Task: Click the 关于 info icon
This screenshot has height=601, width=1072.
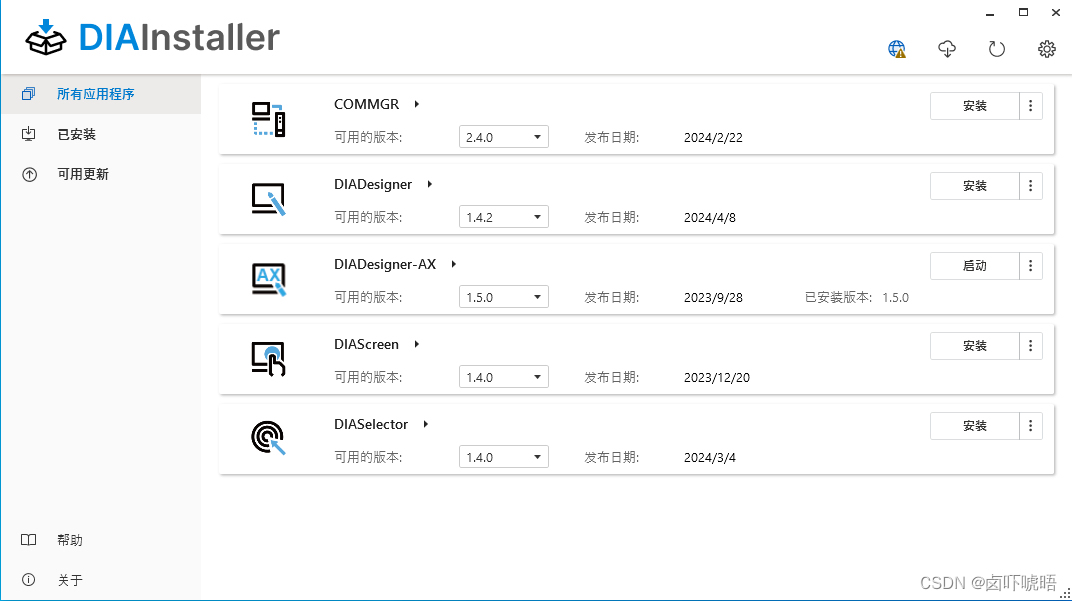Action: click(x=29, y=580)
